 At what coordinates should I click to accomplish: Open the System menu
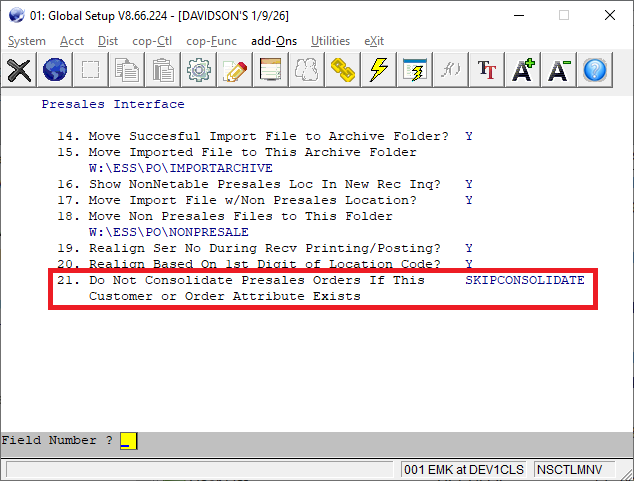[27, 41]
